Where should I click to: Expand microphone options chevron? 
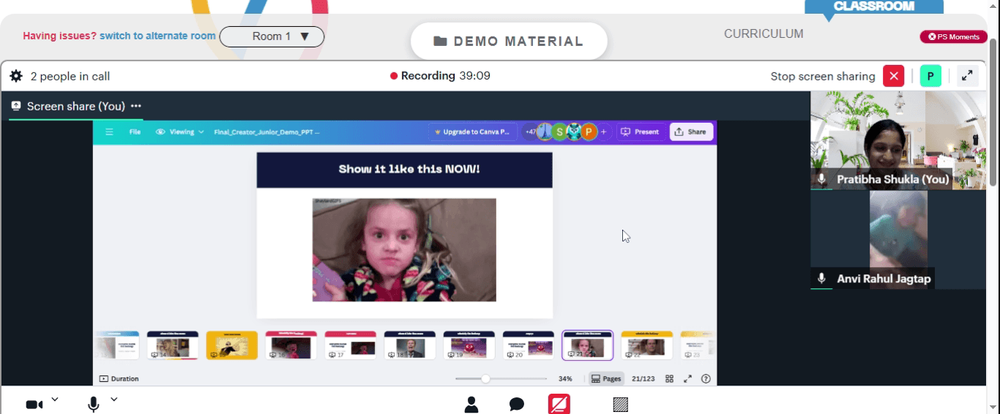[x=114, y=399]
